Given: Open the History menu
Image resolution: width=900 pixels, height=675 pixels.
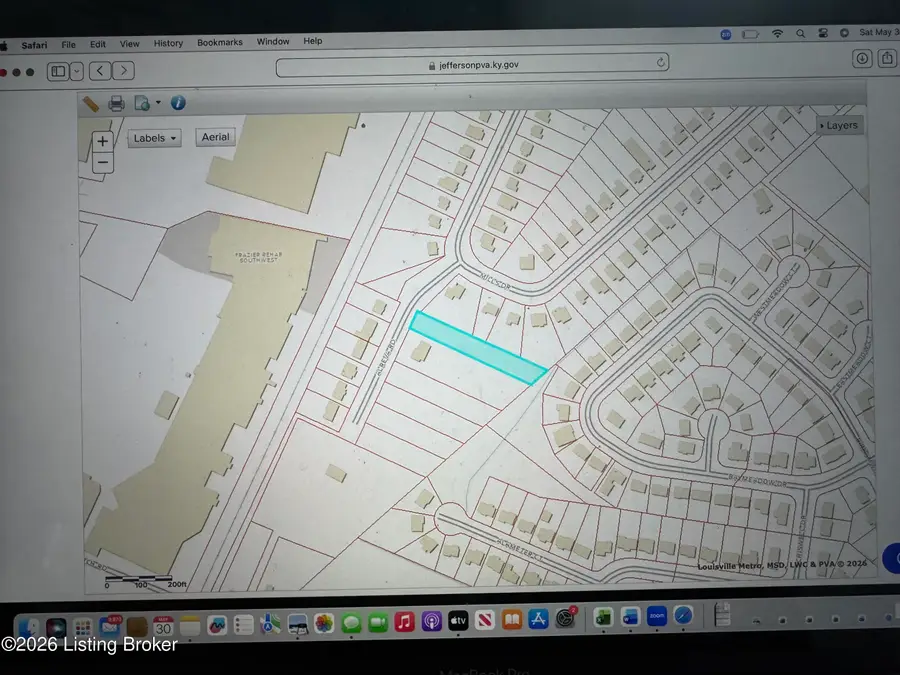Looking at the screenshot, I should pos(168,43).
